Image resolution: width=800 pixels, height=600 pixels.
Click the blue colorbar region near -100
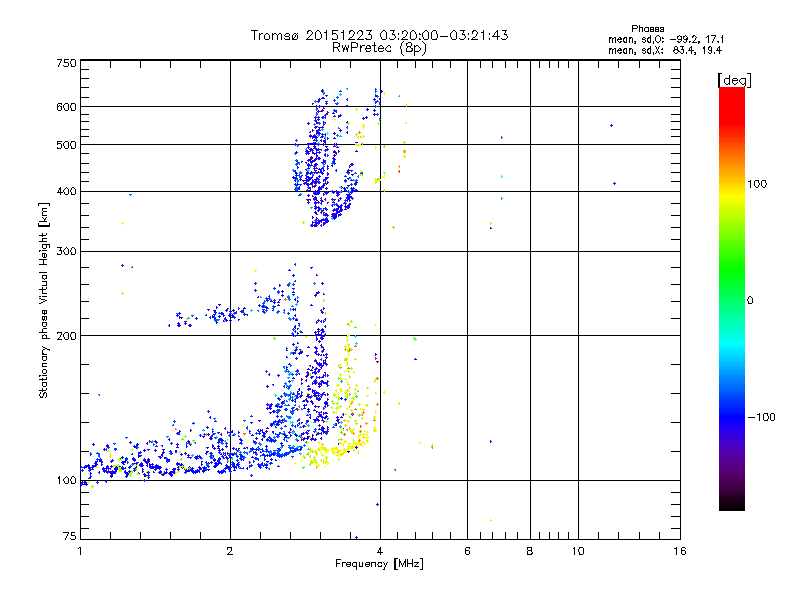point(731,415)
